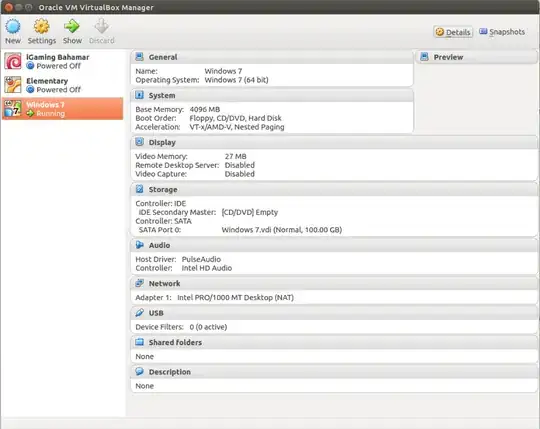Click the Running green arrow status icon

30,113
